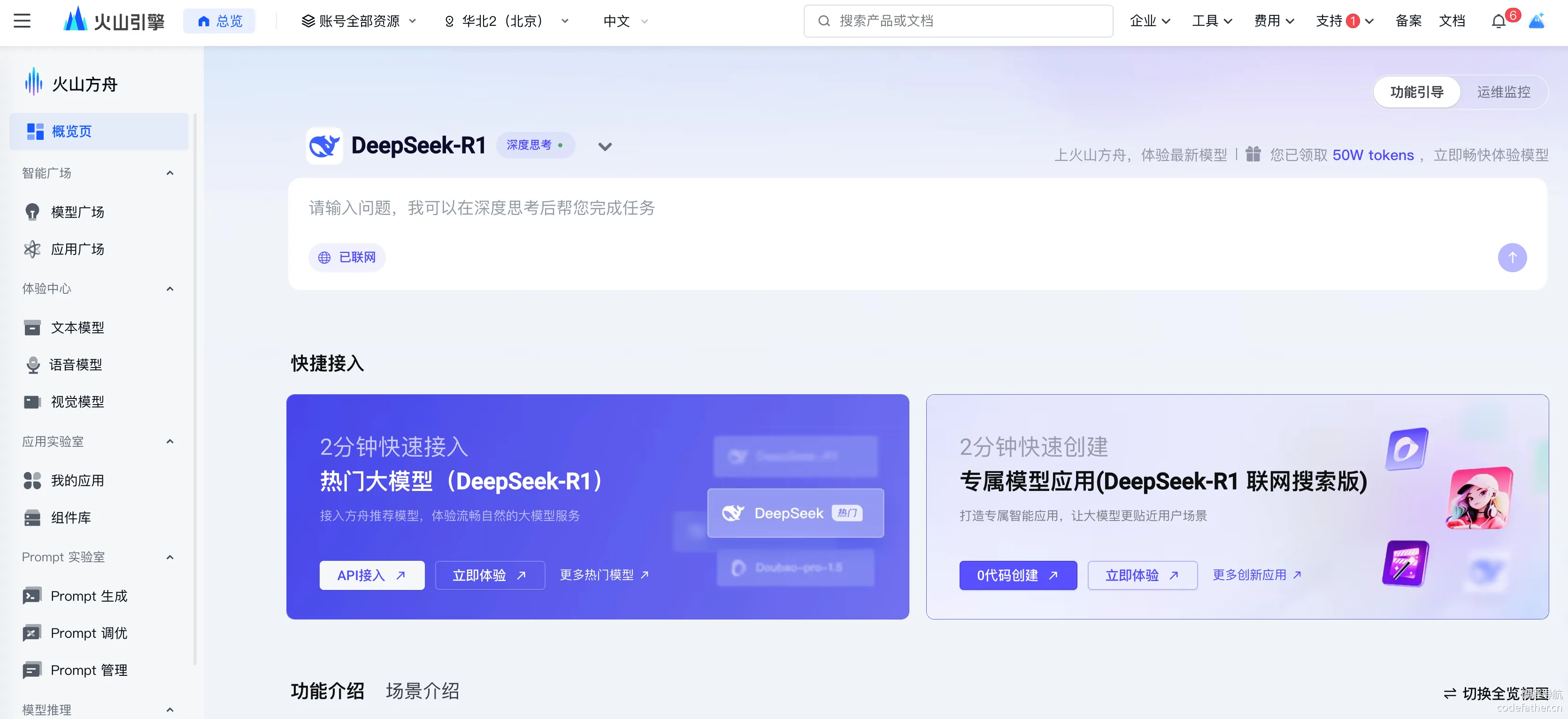Click the sidebar vertical scrollbar
Image resolution: width=1568 pixels, height=719 pixels.
[x=195, y=390]
